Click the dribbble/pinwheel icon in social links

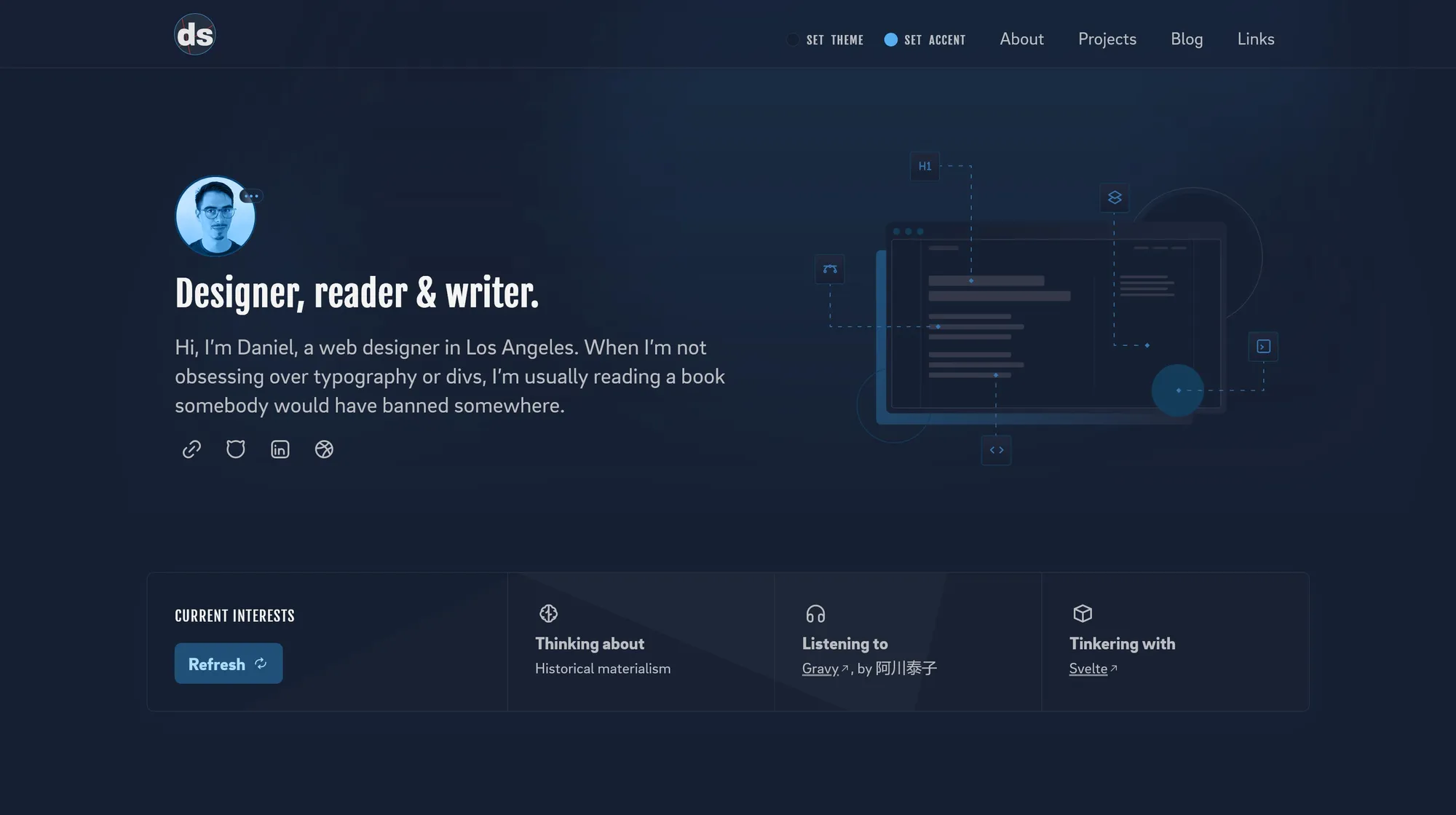click(x=323, y=449)
